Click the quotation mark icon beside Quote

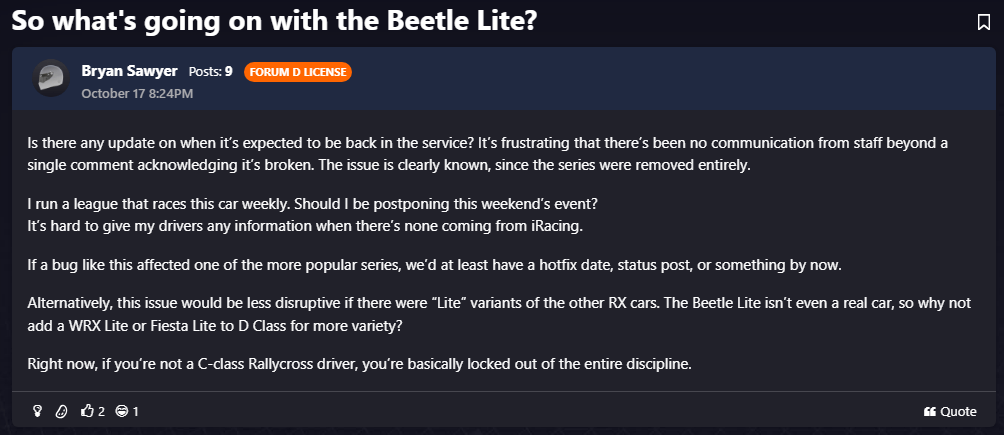(930, 411)
